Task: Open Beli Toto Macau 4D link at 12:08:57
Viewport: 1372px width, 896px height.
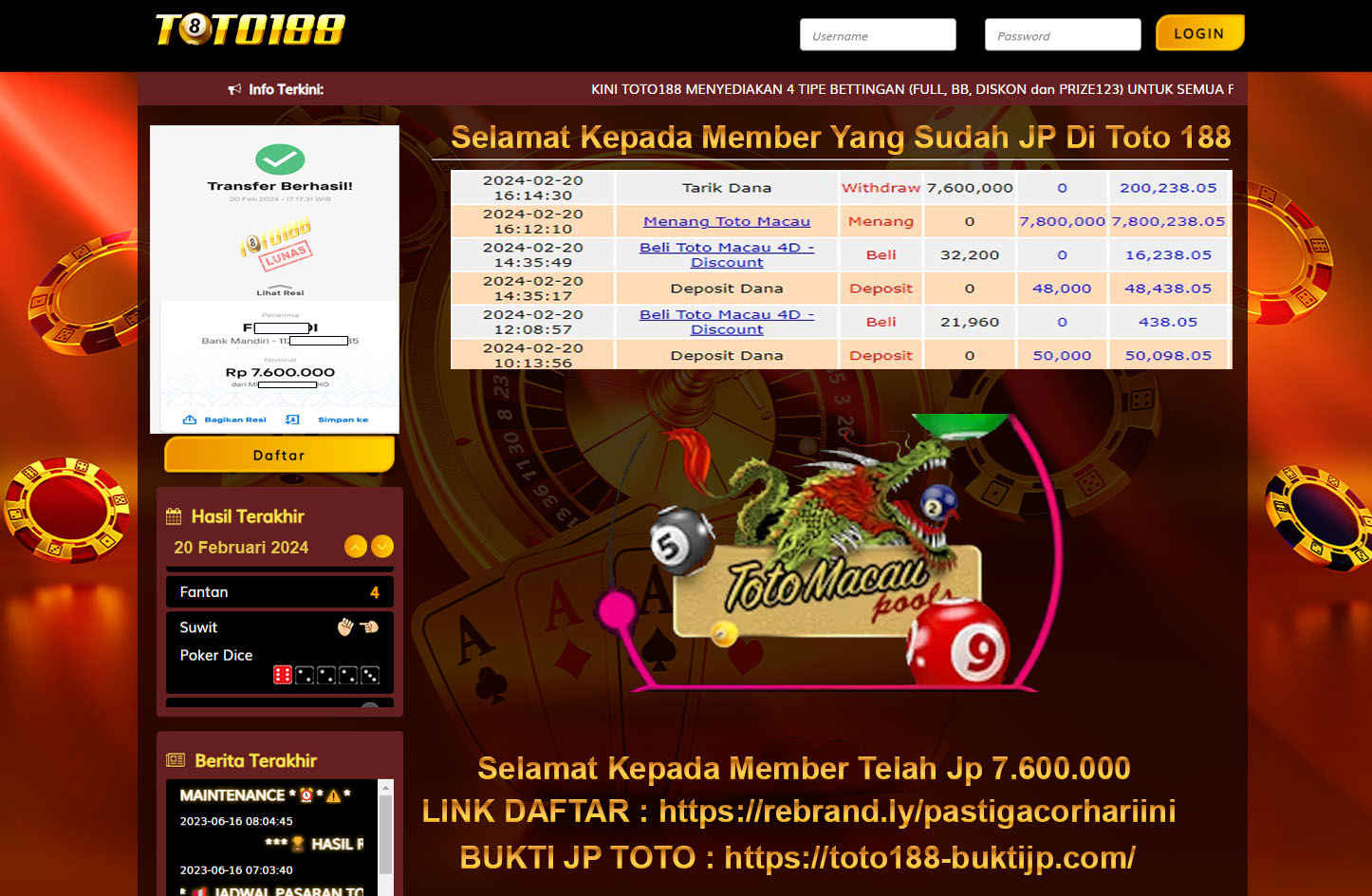Action: tap(727, 322)
